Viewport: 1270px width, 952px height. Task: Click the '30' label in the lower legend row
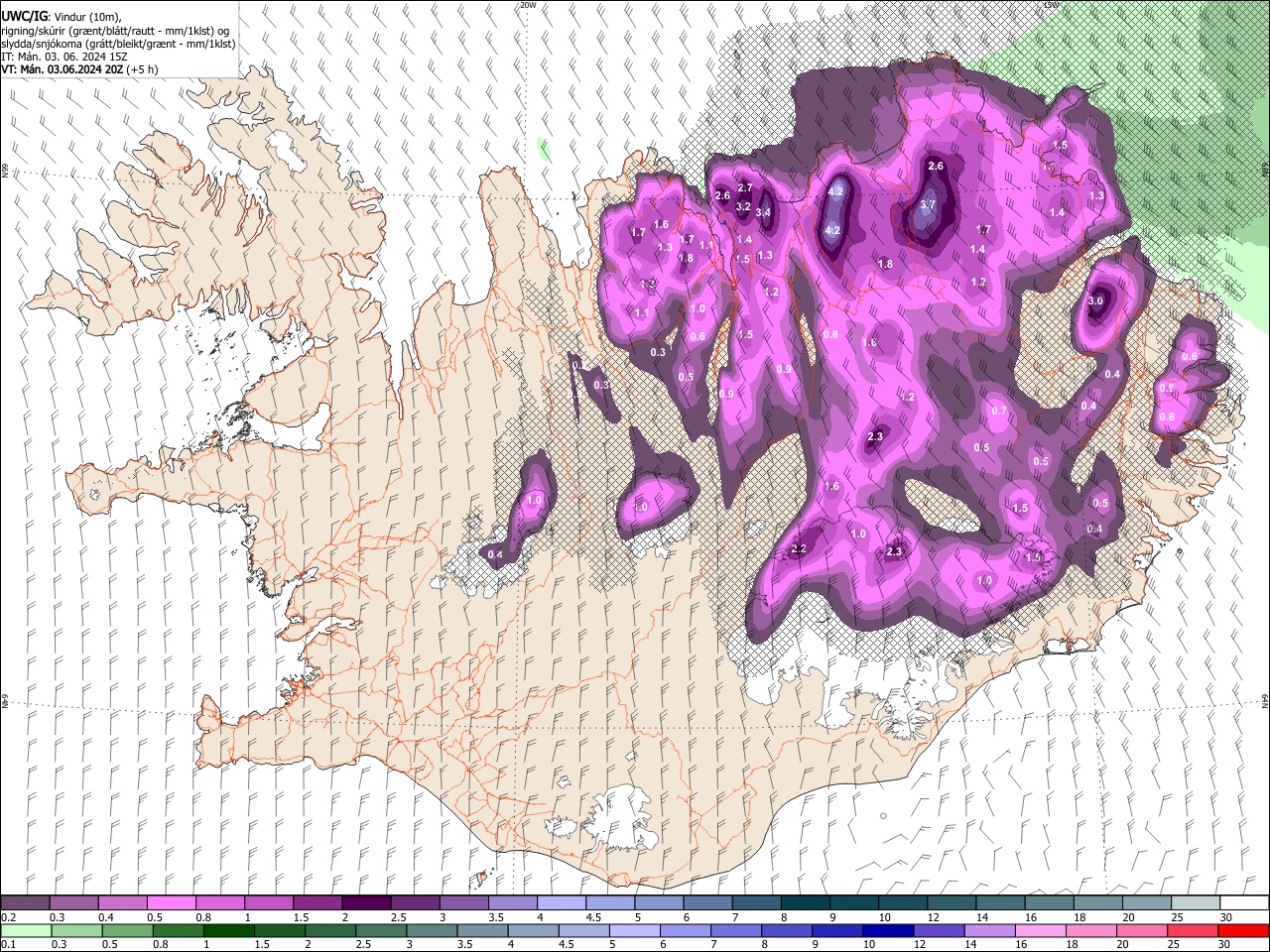point(1226,945)
